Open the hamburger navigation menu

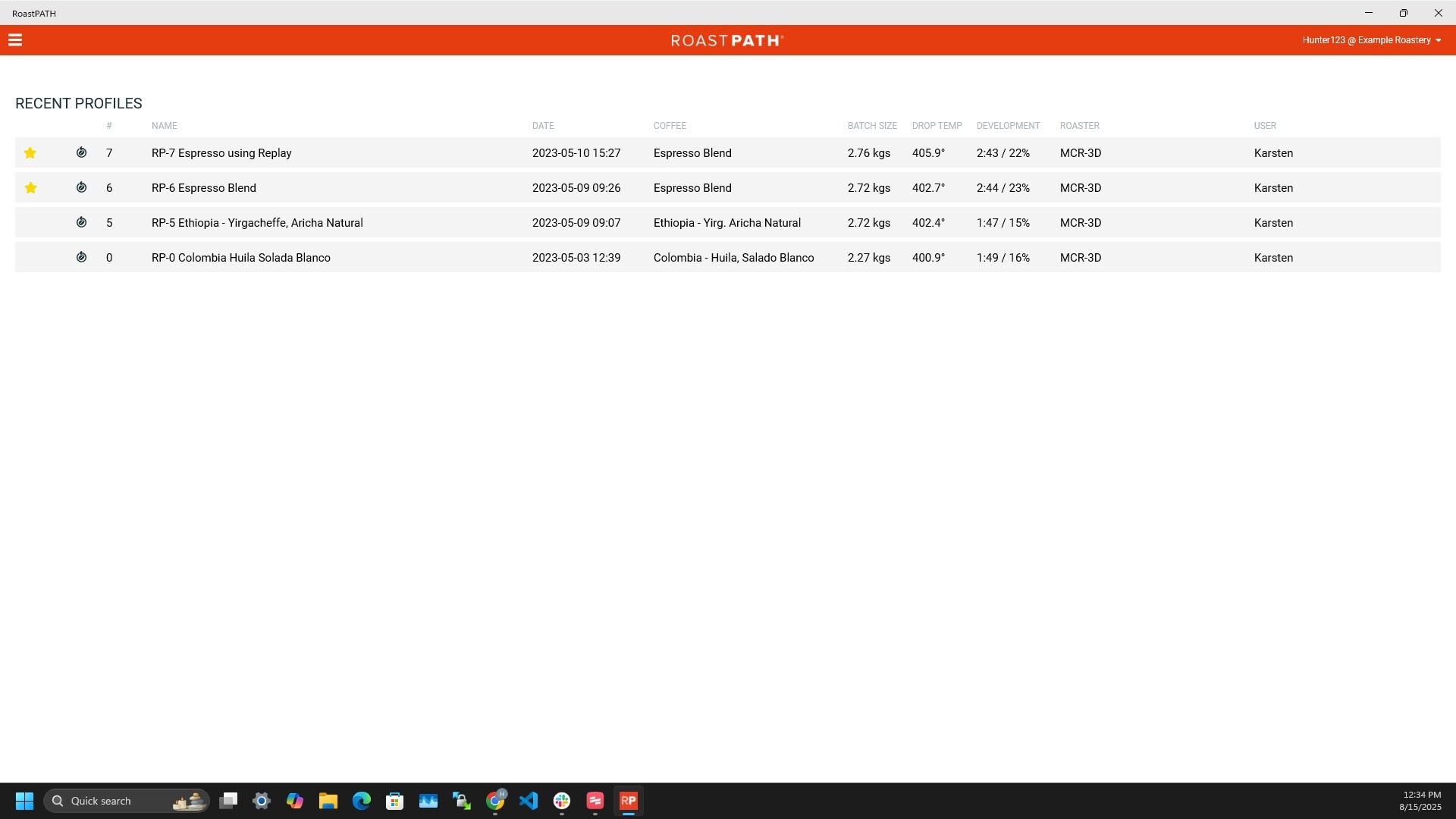(x=15, y=40)
